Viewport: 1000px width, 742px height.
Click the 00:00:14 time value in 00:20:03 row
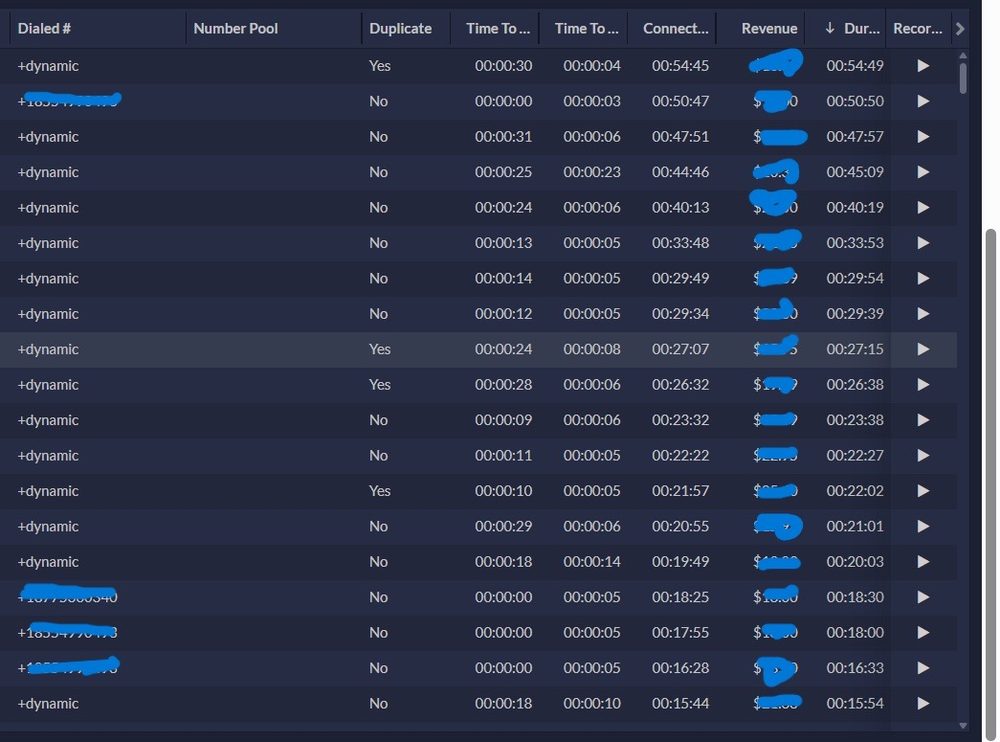coord(592,561)
